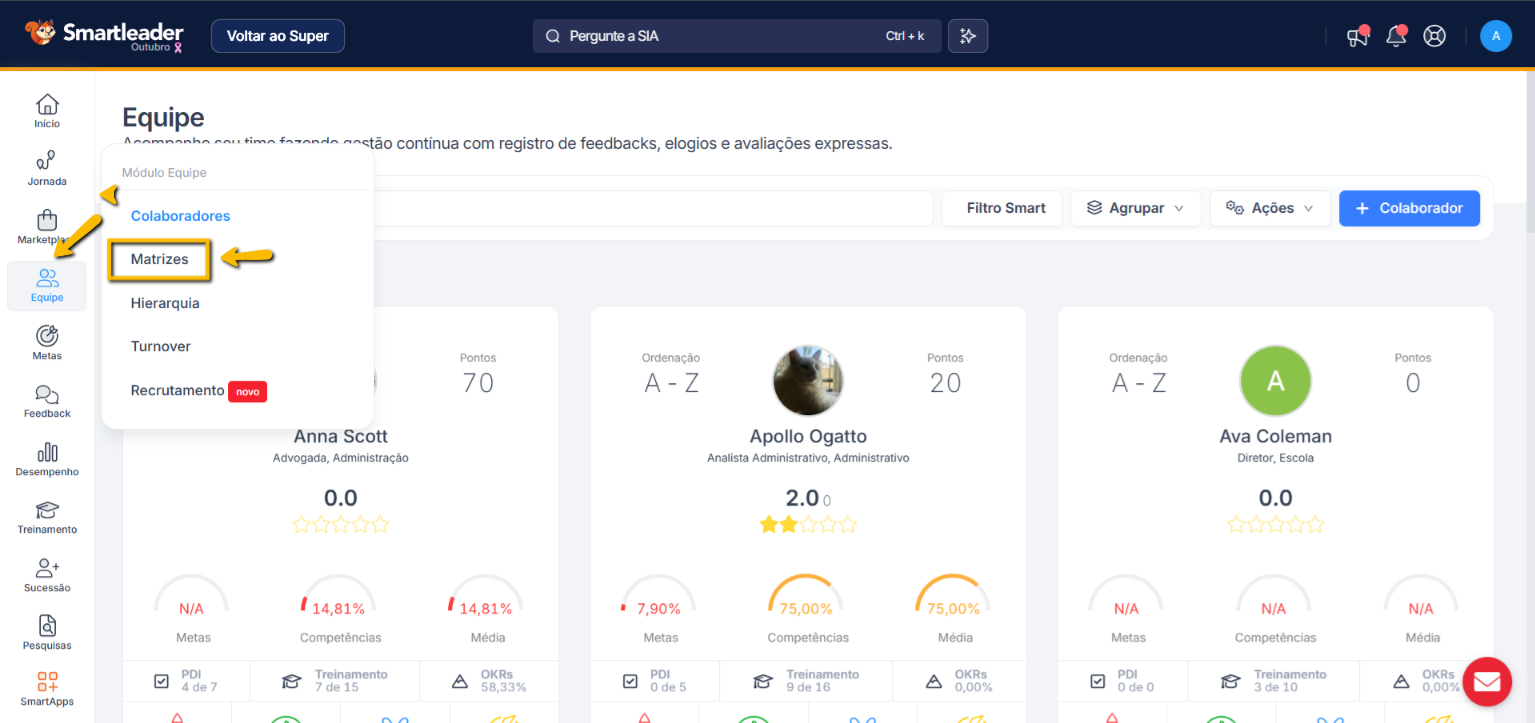Click the notifications bell icon
This screenshot has width=1535, height=723.
(x=1395, y=37)
